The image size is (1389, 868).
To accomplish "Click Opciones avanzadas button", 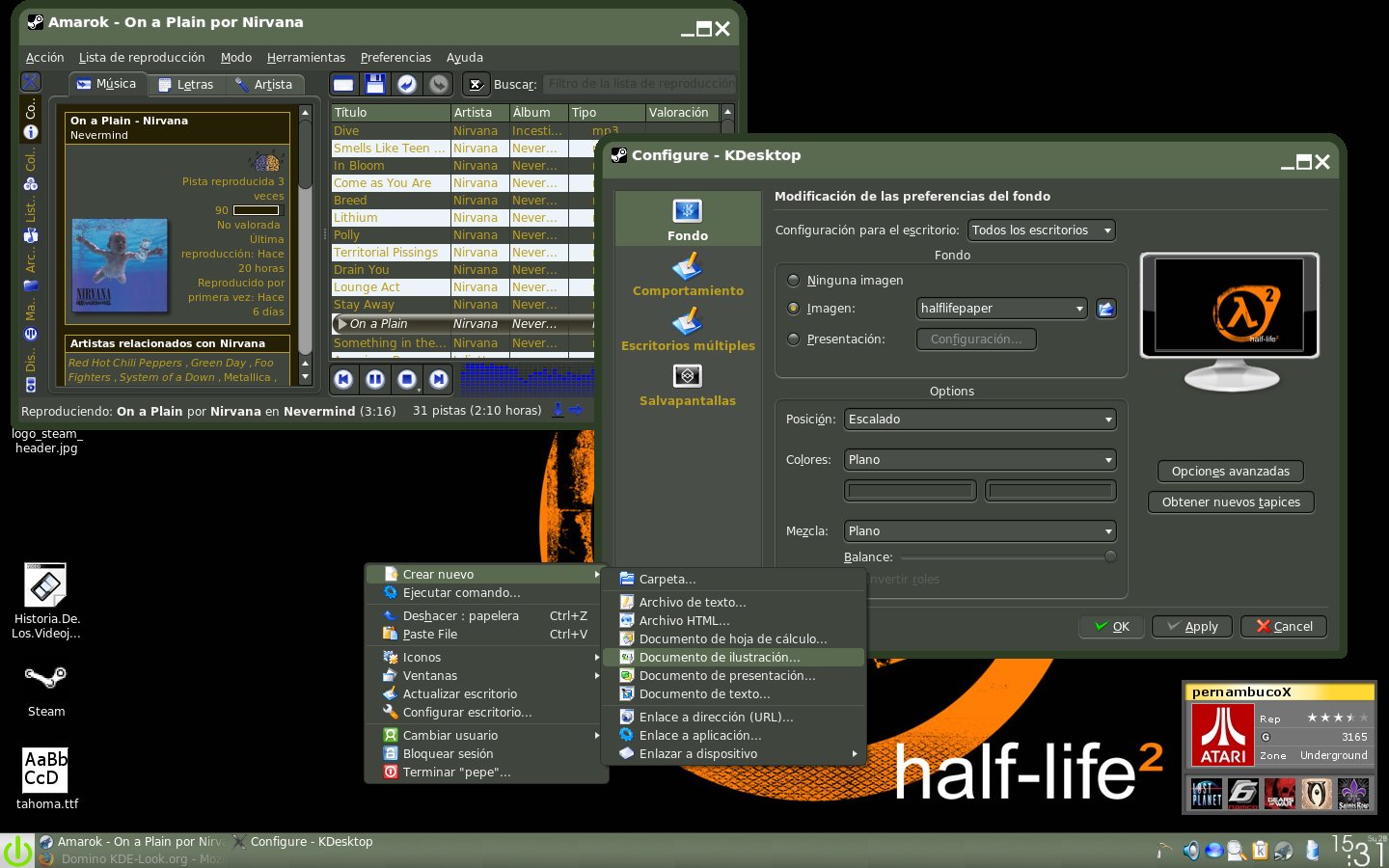I will tap(1230, 472).
